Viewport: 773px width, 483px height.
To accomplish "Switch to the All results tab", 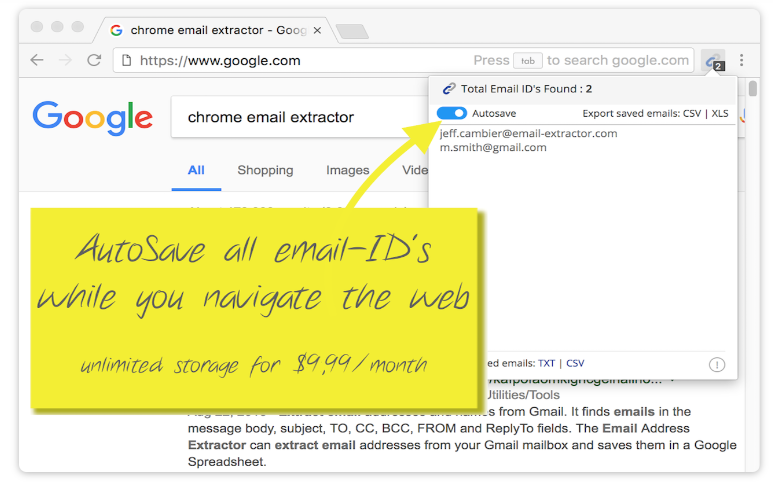I will [x=196, y=170].
